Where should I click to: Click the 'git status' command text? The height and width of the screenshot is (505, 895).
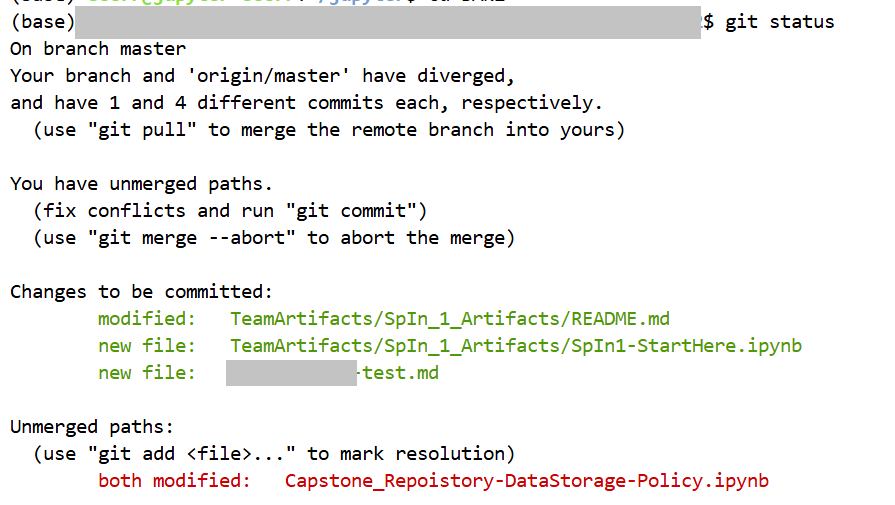(780, 22)
